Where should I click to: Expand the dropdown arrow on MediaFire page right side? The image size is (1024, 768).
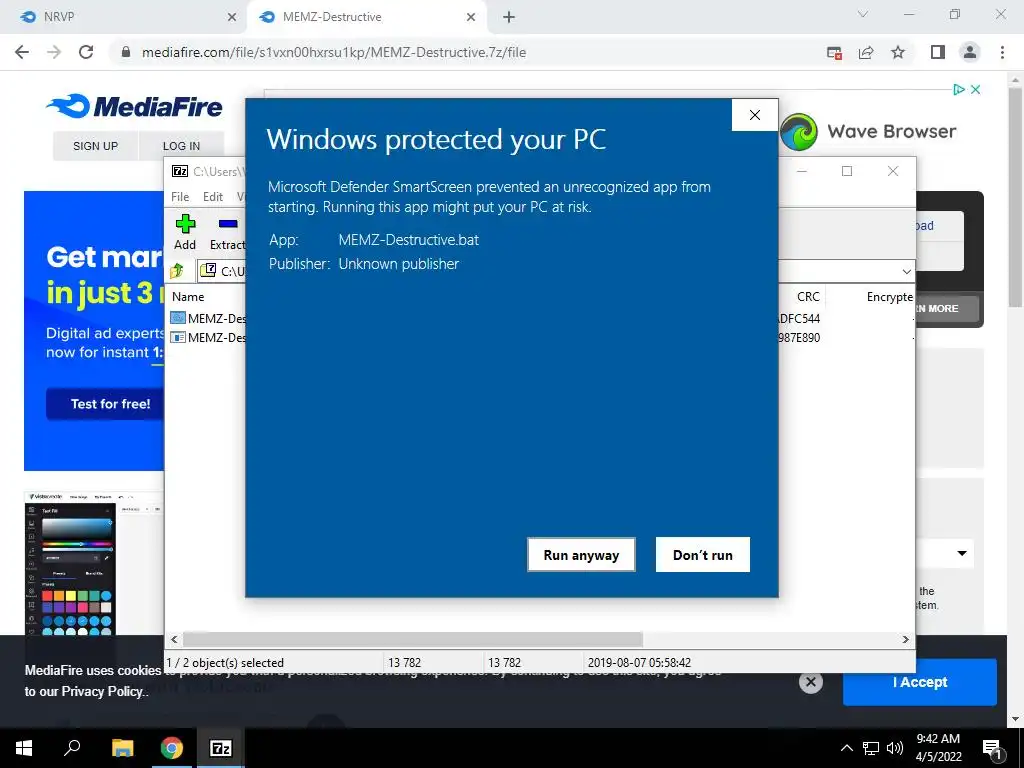click(x=962, y=553)
